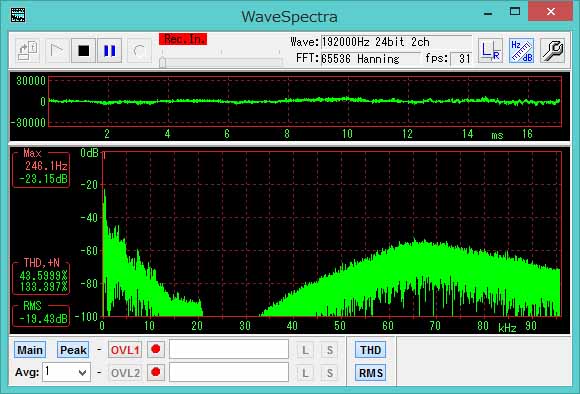Click the OVL1 overlay text field
580x394 pixels.
point(229,349)
